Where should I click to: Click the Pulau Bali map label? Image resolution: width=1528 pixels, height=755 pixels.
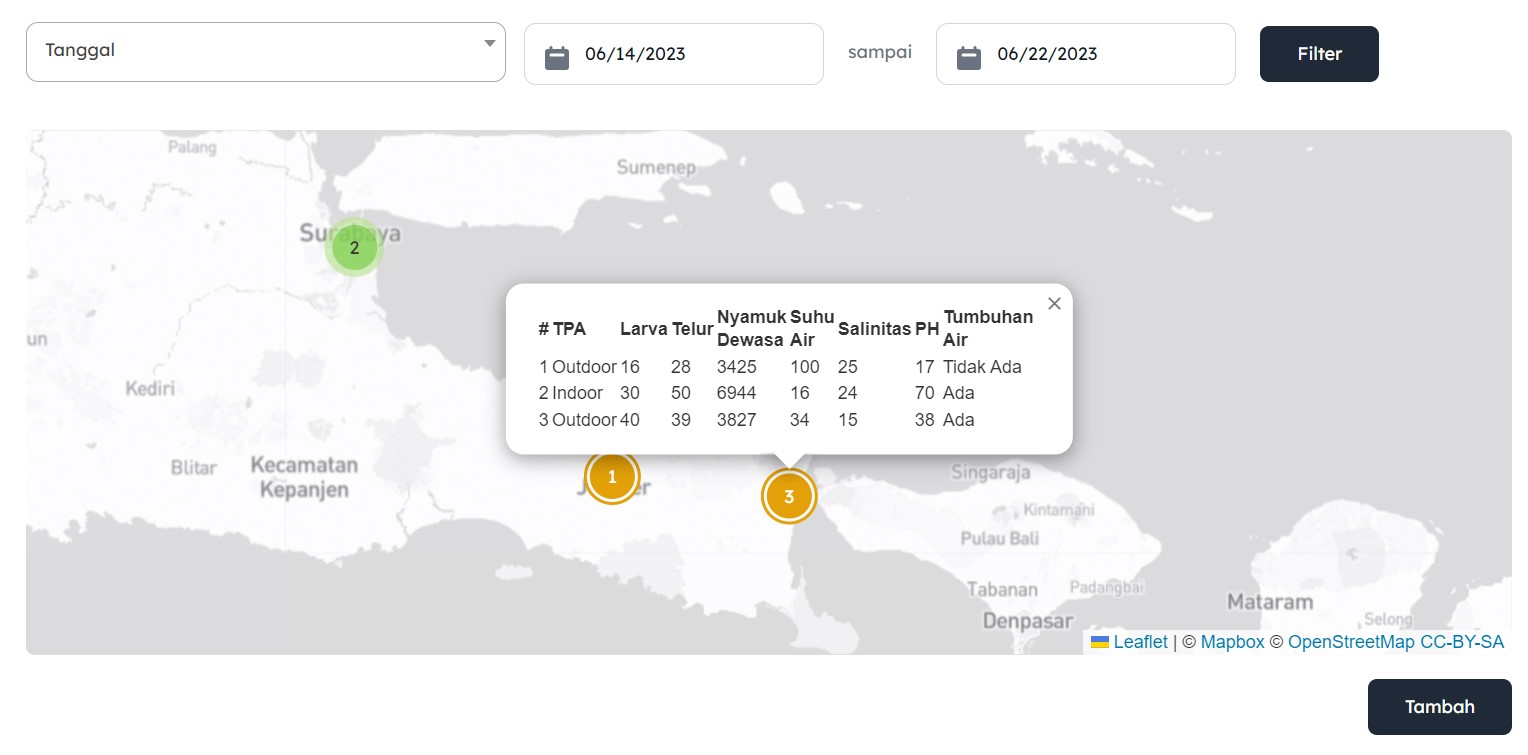click(x=1000, y=538)
